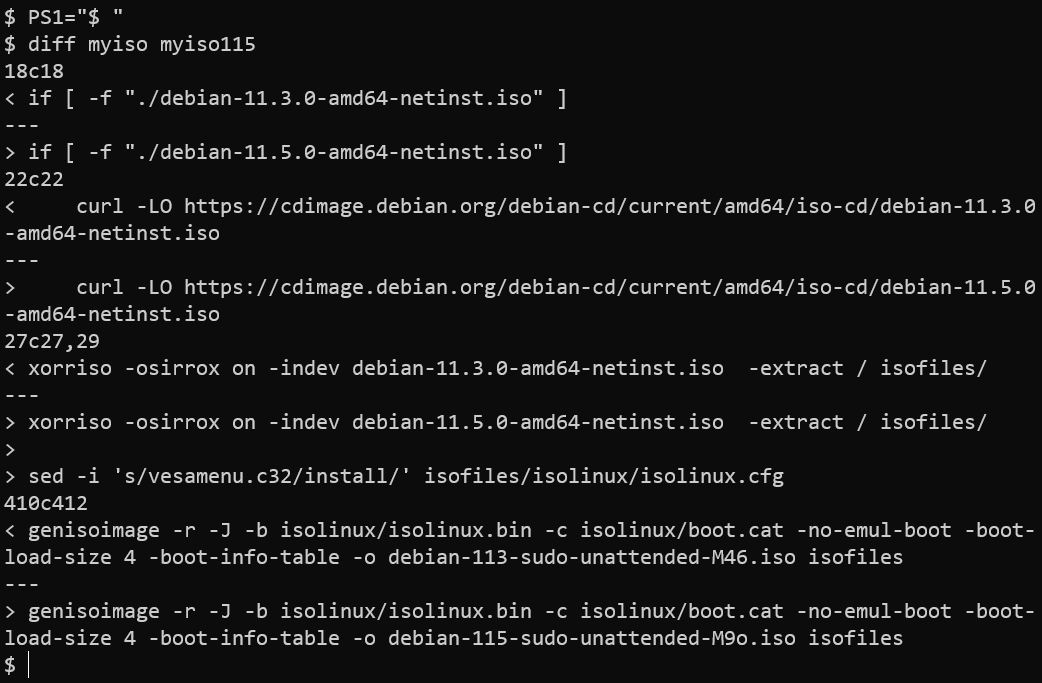
Task: Click the removed debian-11.3.0 curl URL
Action: 520,220
